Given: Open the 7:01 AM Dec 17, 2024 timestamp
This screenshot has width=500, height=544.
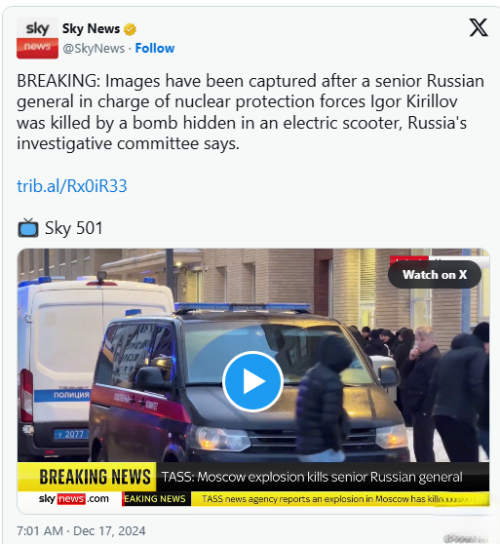Looking at the screenshot, I should point(81,531).
